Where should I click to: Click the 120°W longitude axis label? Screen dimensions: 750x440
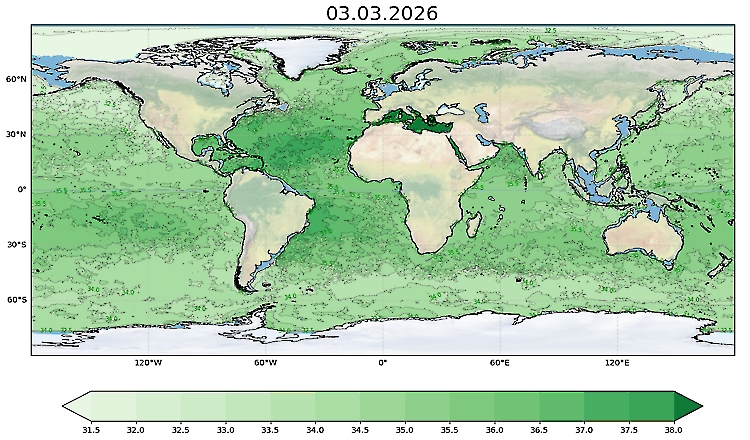point(148,364)
